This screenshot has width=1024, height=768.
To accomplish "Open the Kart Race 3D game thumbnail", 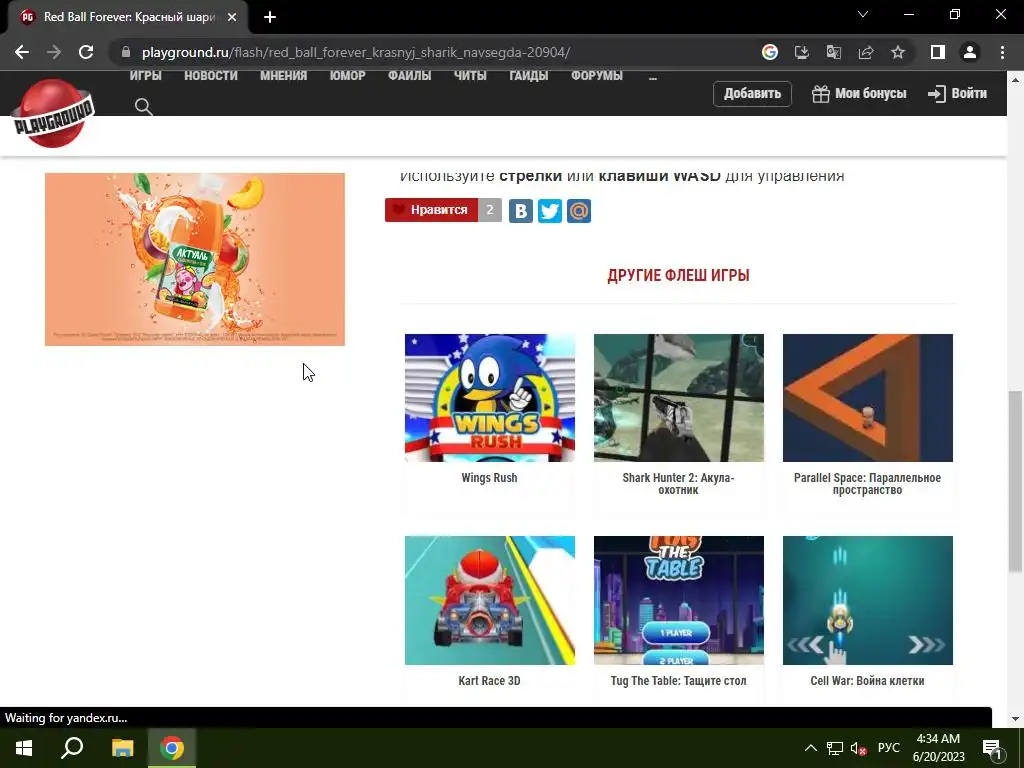I will [490, 600].
